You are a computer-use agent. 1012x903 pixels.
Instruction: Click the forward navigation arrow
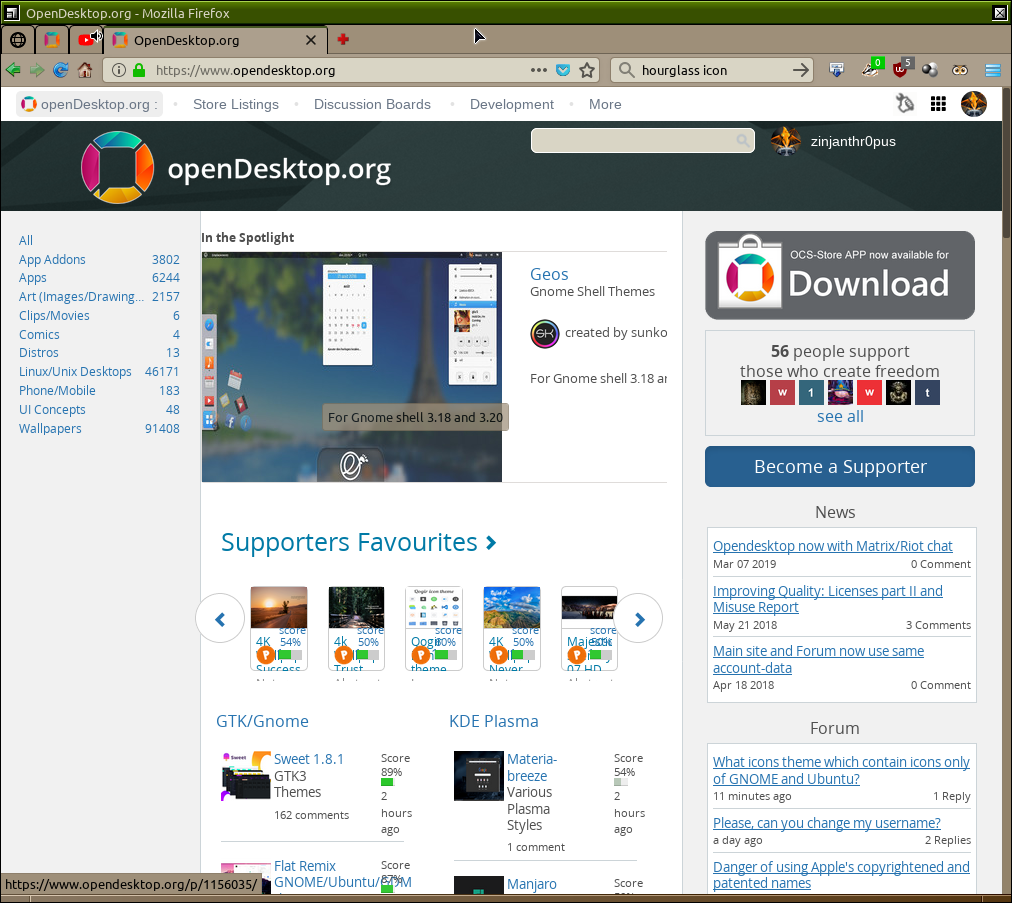click(x=36, y=70)
